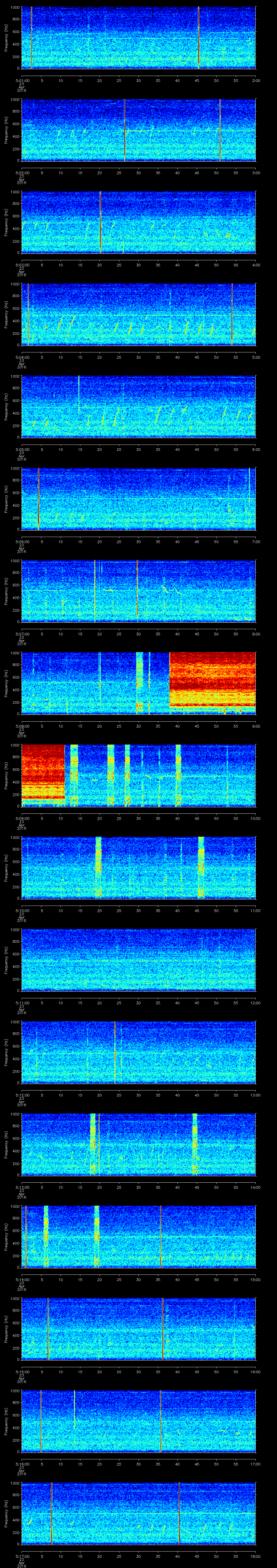This screenshot has height=1568, width=277.
Task: Click the spectrogram panel starting at 5:02:00
Action: pos(139,130)
